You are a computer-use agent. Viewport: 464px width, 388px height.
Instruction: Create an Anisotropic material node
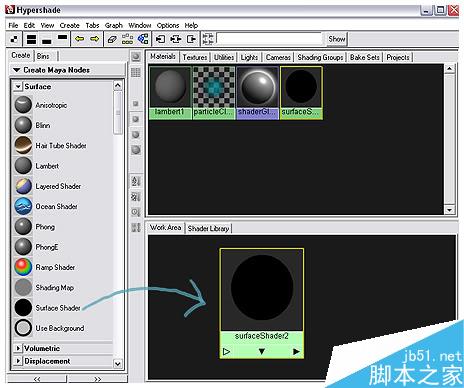click(x=41, y=105)
